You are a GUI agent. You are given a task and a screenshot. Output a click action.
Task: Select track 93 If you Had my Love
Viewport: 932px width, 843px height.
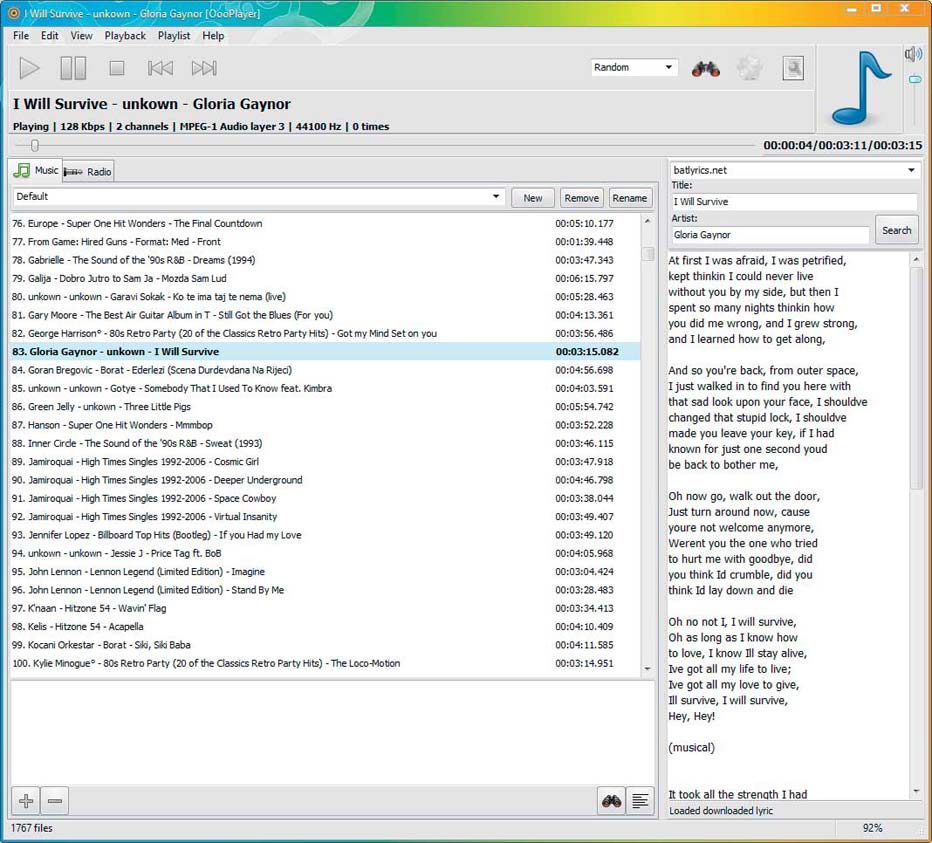pos(325,535)
